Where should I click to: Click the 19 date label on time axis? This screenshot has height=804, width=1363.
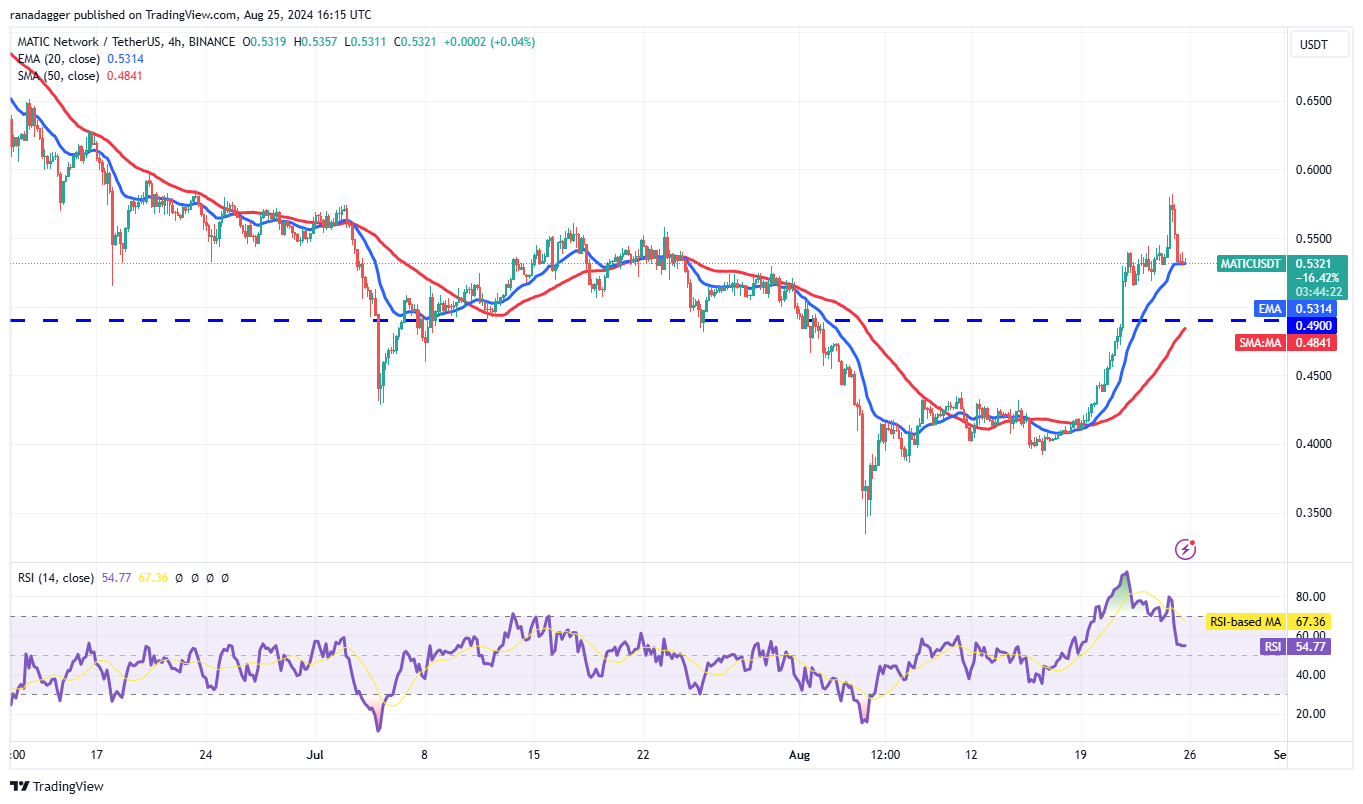(x=1079, y=755)
